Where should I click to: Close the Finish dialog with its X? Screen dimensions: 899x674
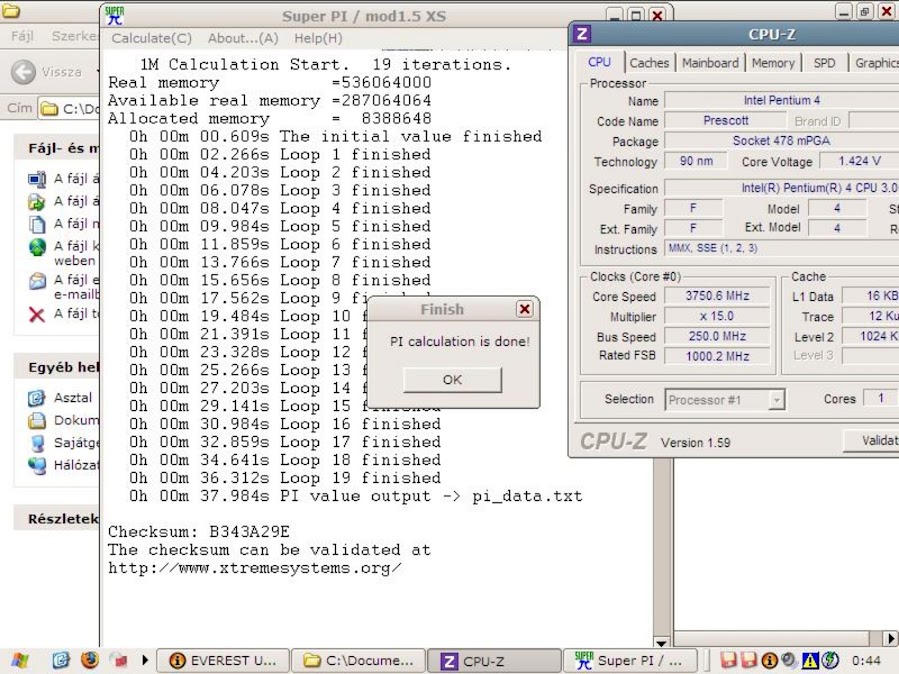(x=525, y=309)
